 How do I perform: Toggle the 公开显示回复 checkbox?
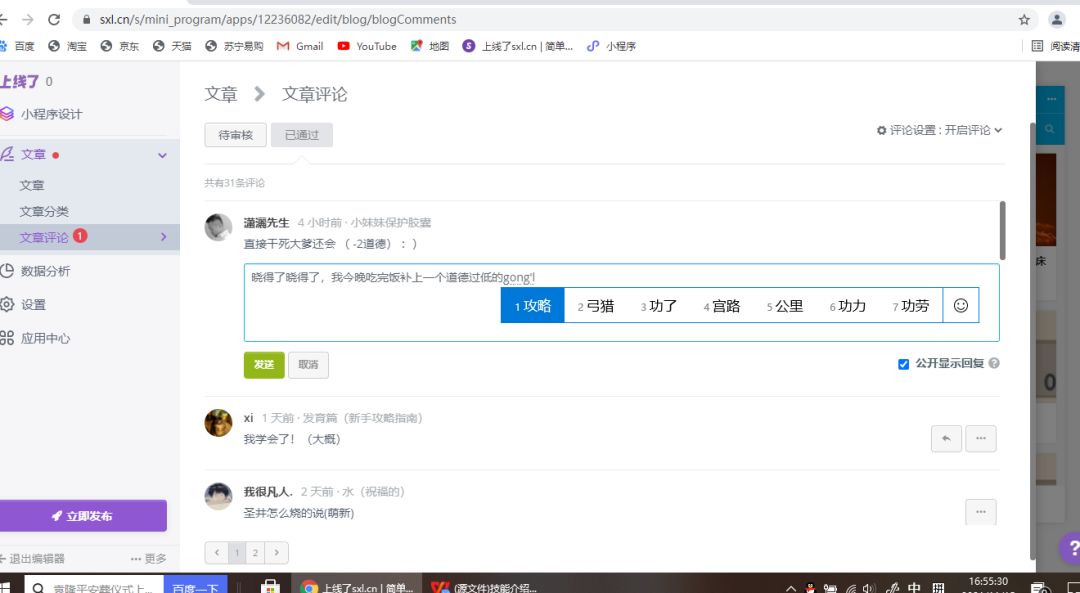pyautogui.click(x=903, y=364)
